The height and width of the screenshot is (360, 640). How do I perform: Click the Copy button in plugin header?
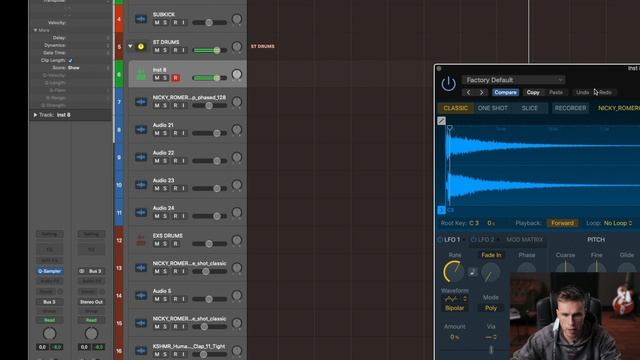pos(533,93)
